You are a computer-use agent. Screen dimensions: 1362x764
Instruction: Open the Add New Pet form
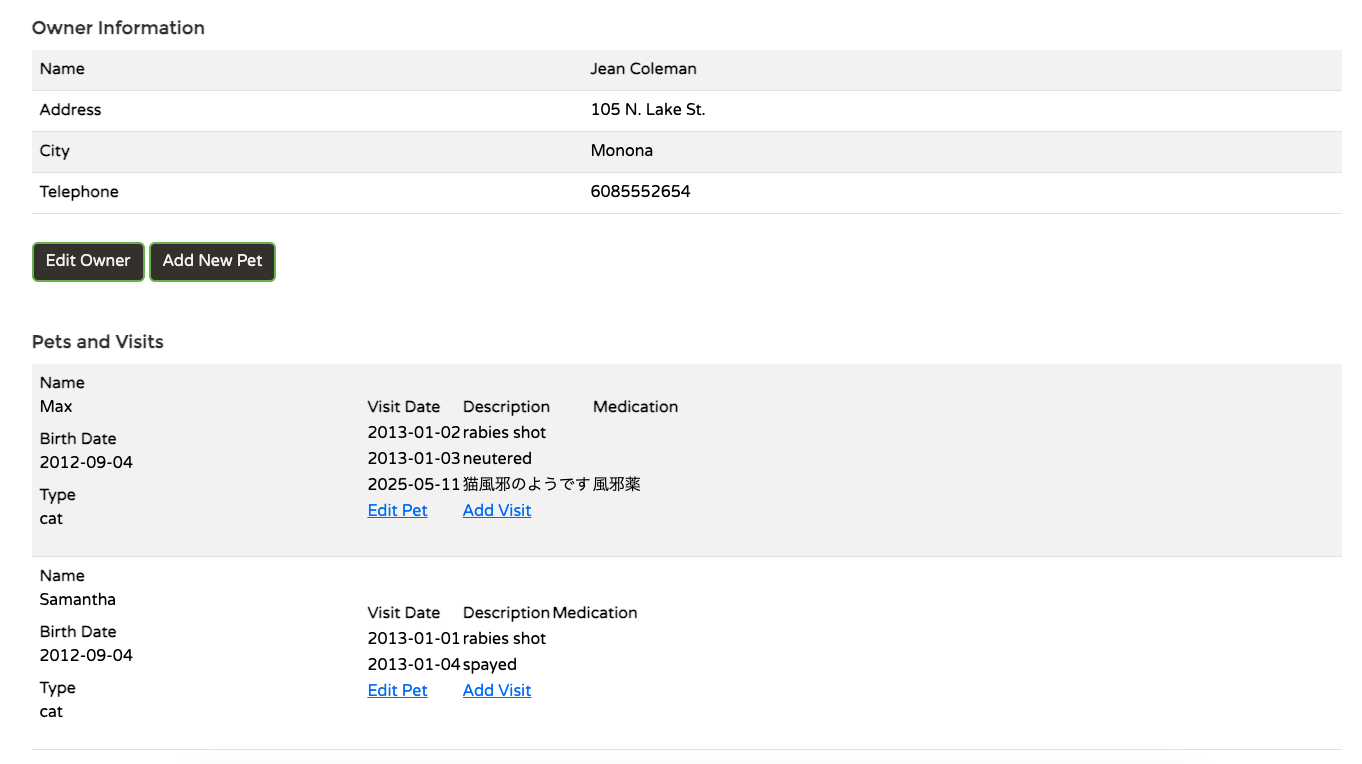pyautogui.click(x=212, y=261)
